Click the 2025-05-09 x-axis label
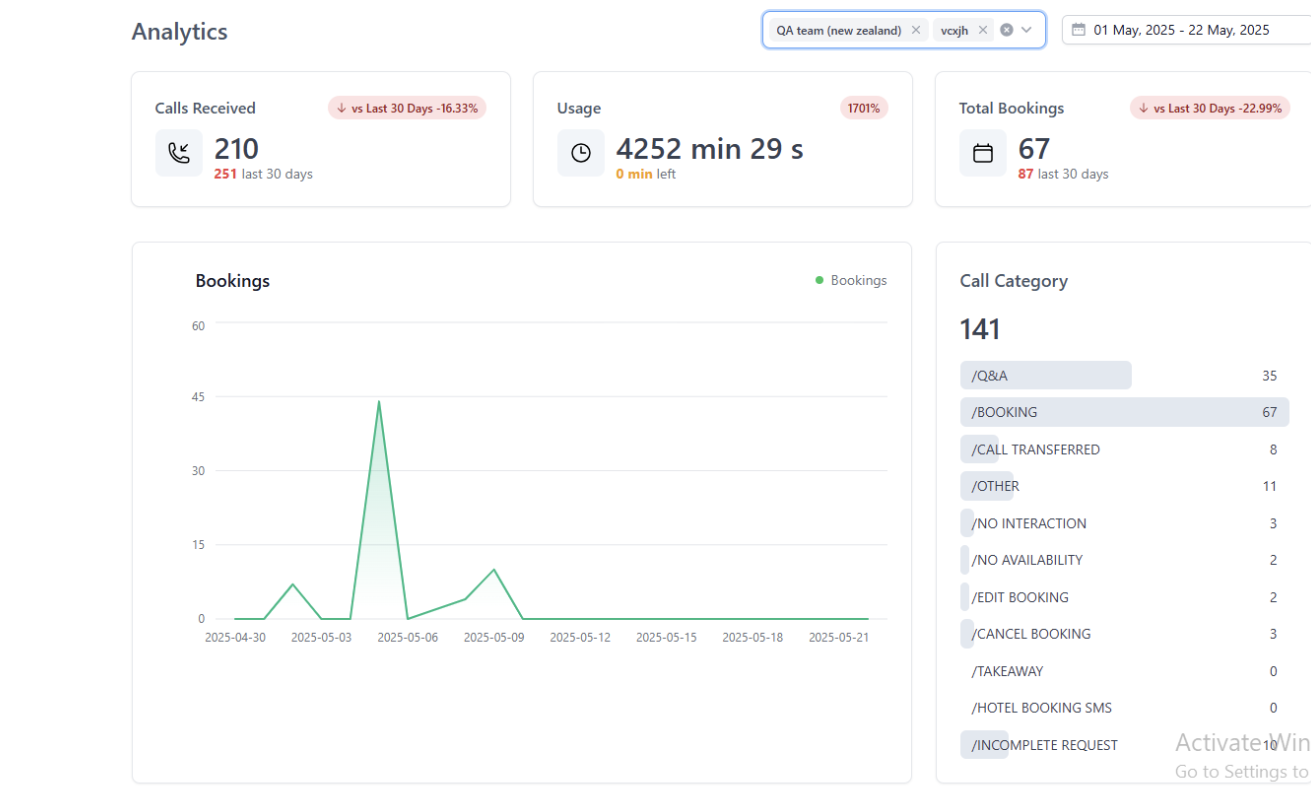 494,637
